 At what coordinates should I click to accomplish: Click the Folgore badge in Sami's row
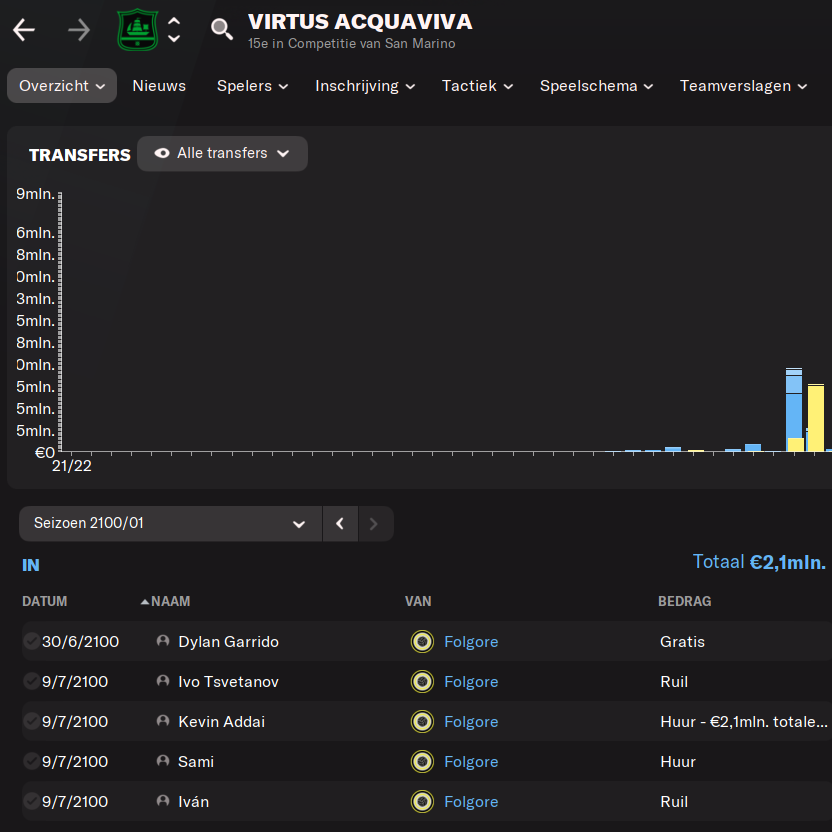tap(422, 761)
